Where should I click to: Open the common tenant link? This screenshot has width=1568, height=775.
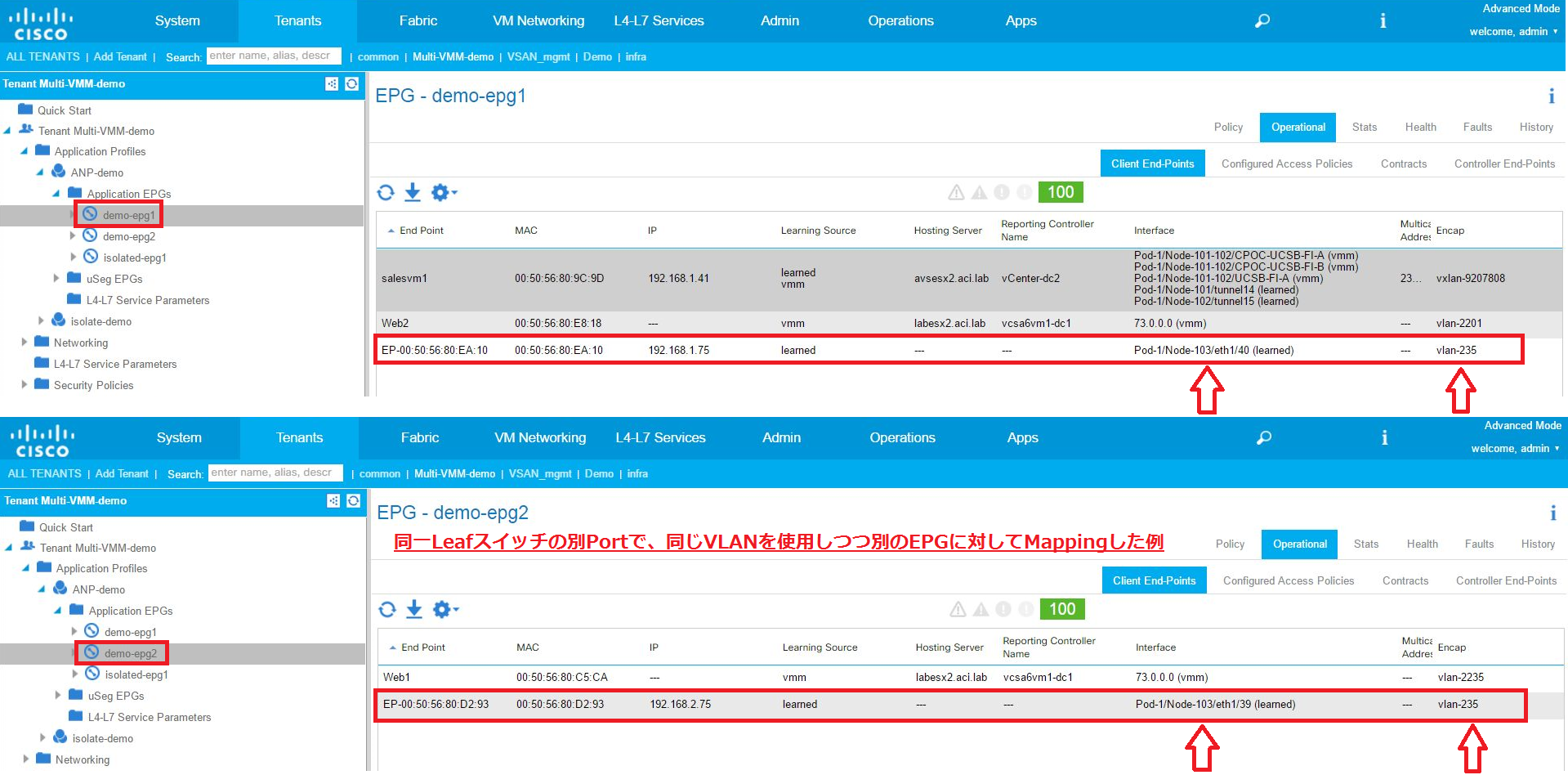377,56
